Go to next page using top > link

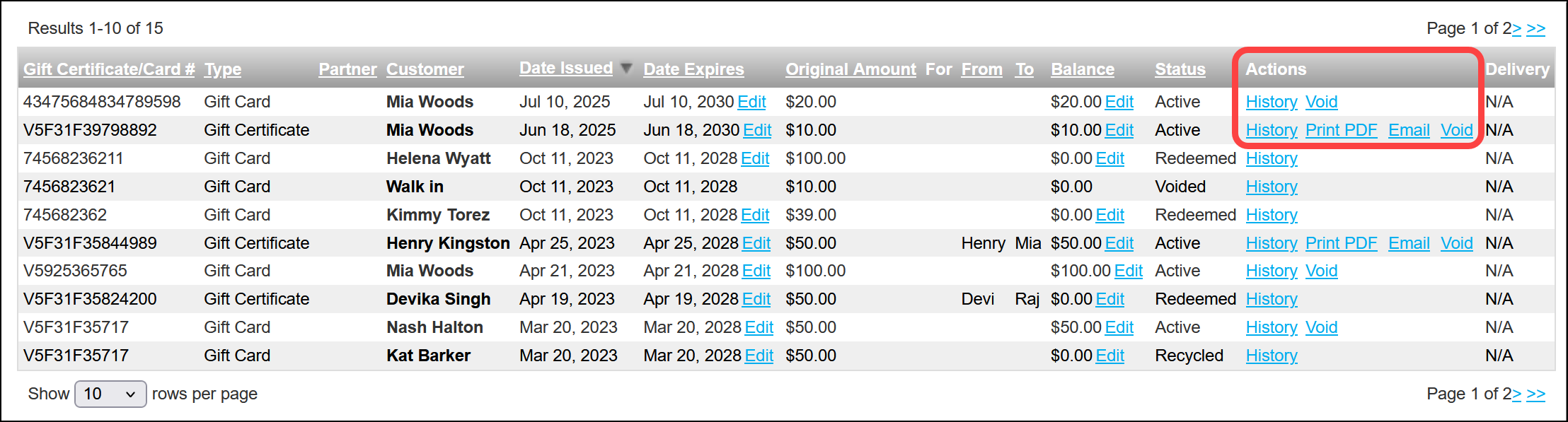pos(1516,28)
